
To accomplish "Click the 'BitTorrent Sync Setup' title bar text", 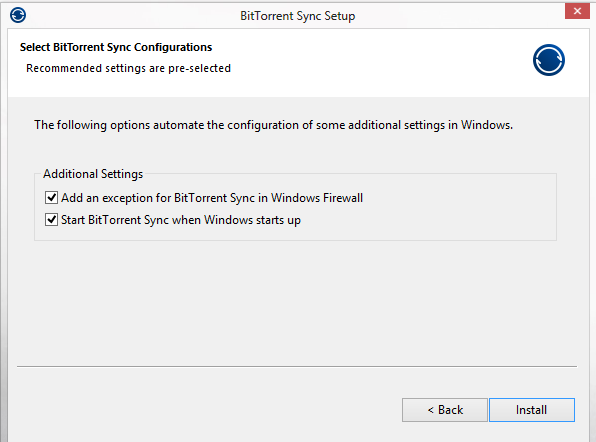I will tap(298, 16).
